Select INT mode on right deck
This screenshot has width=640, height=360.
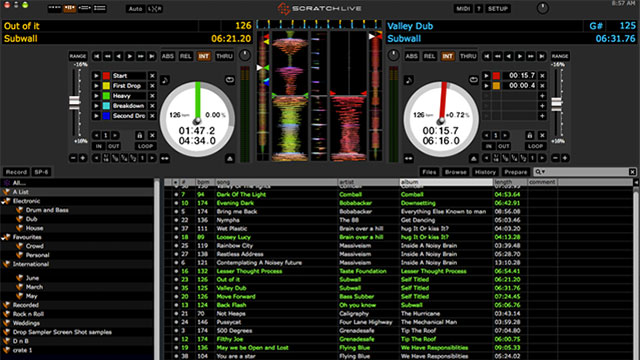coord(447,56)
